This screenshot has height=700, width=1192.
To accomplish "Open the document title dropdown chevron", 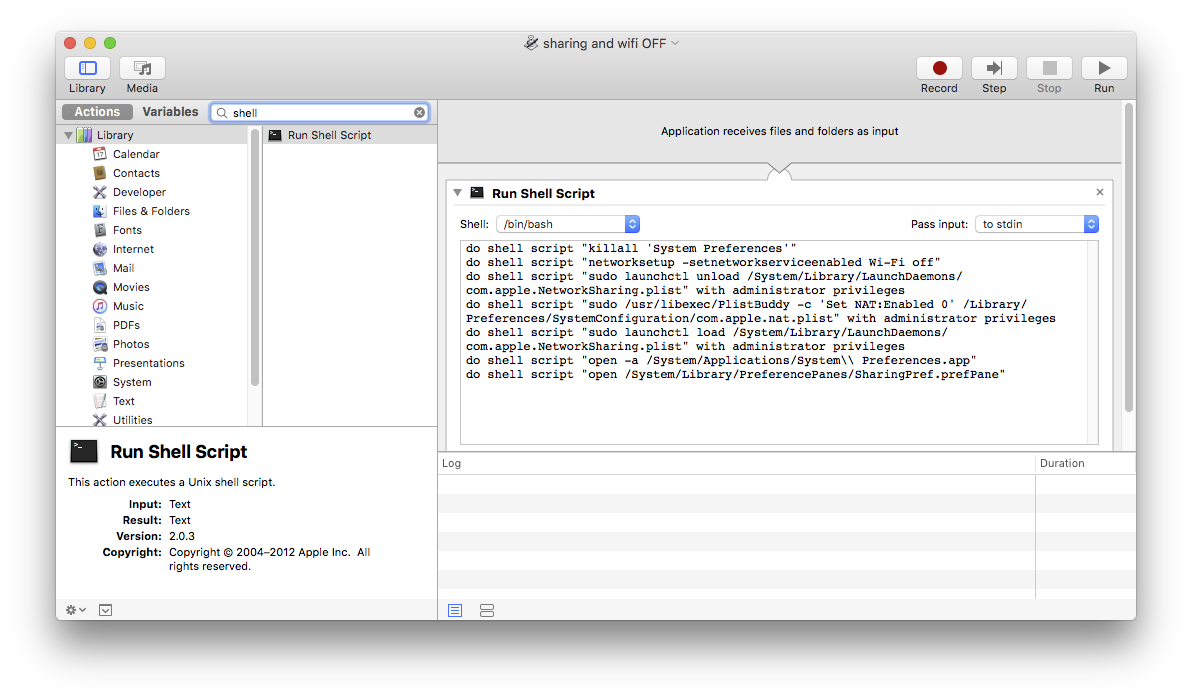I will pyautogui.click(x=675, y=43).
